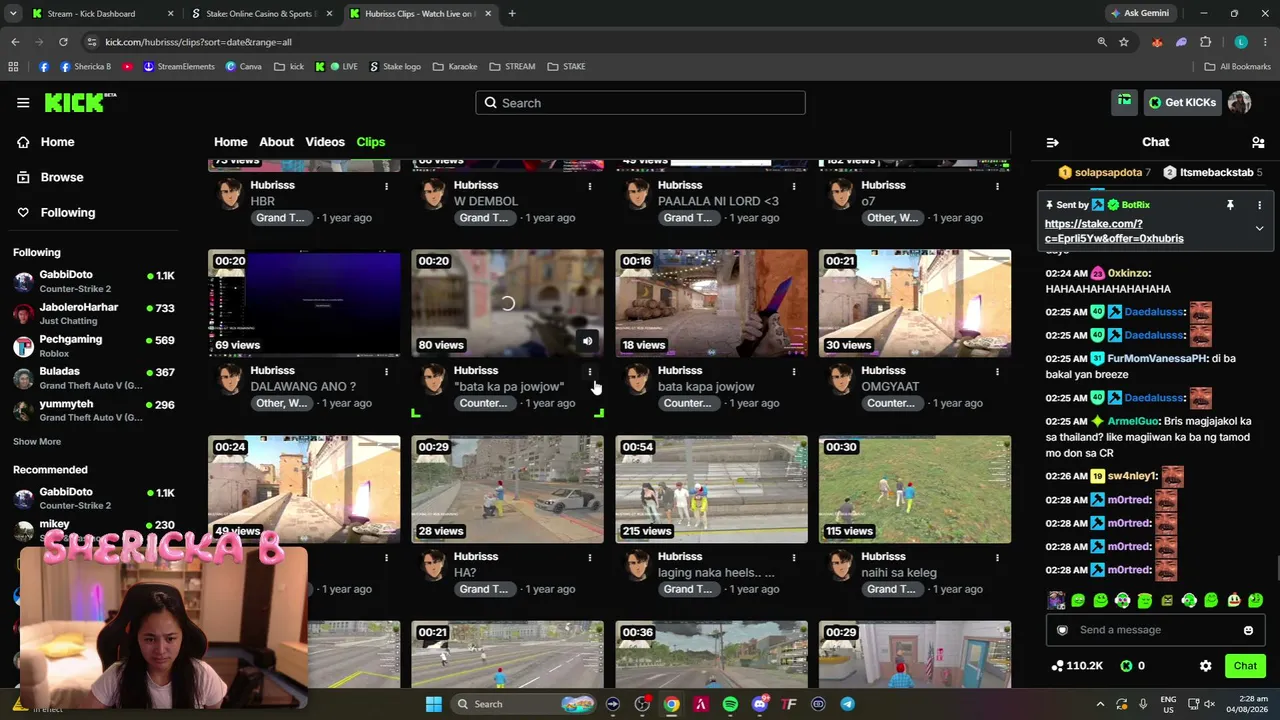The image size is (1280, 720).
Task: Click Ask Gemini in Chrome
Action: (x=1139, y=14)
